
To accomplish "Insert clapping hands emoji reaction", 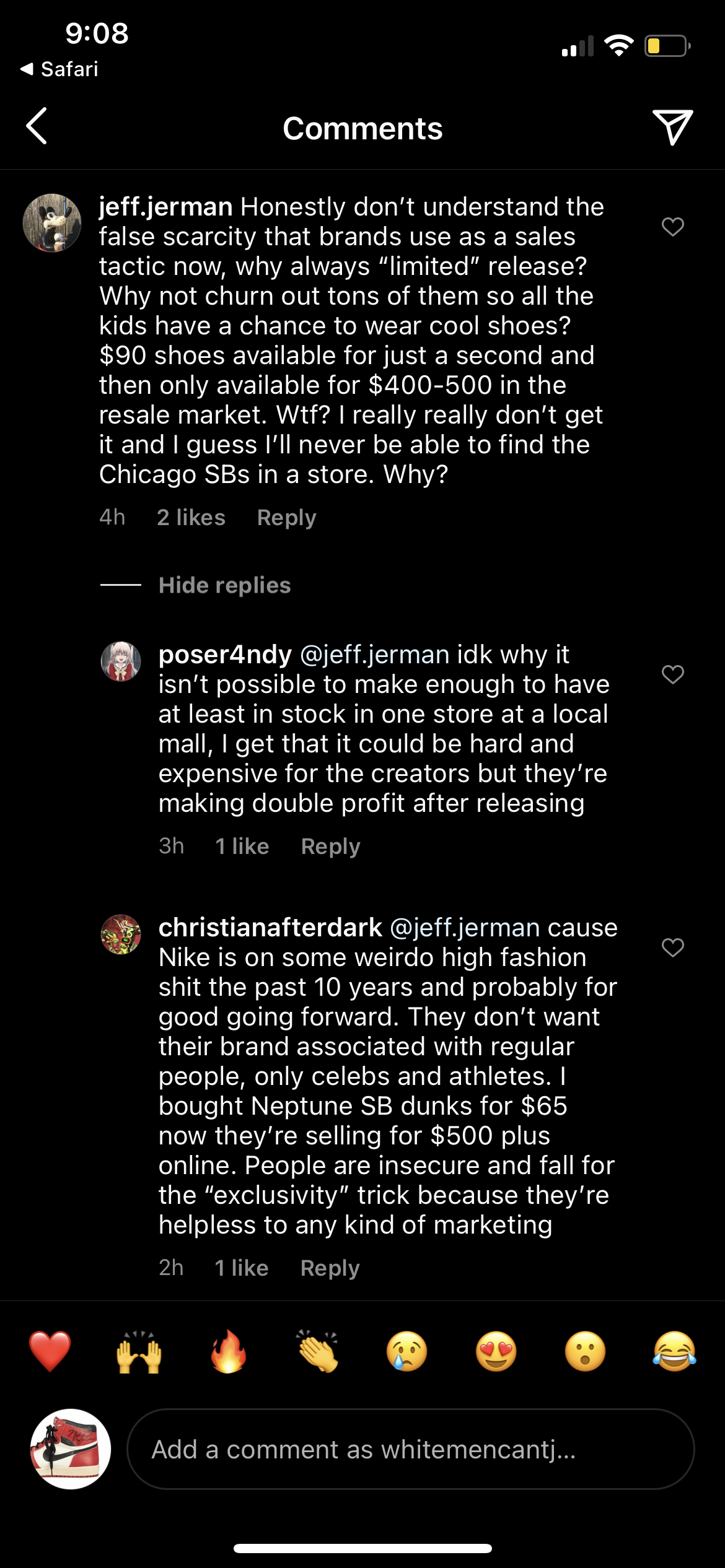I will click(318, 1352).
